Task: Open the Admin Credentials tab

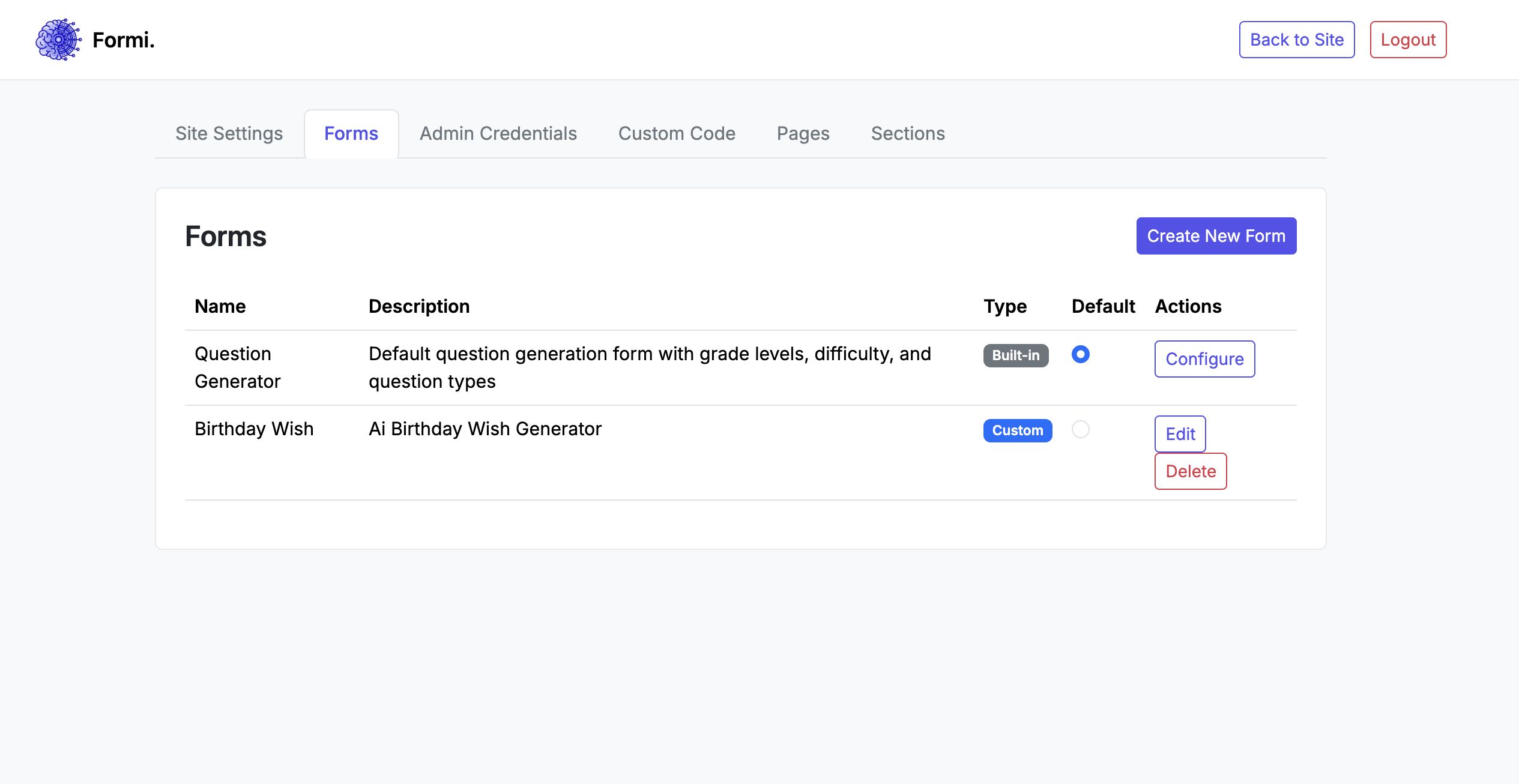Action: [498, 133]
